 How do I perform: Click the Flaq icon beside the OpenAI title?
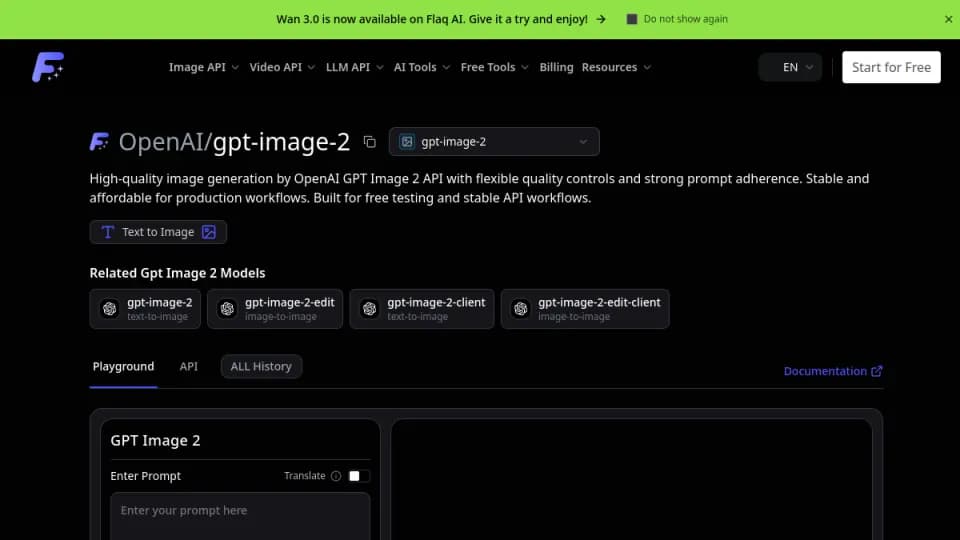tap(99, 142)
